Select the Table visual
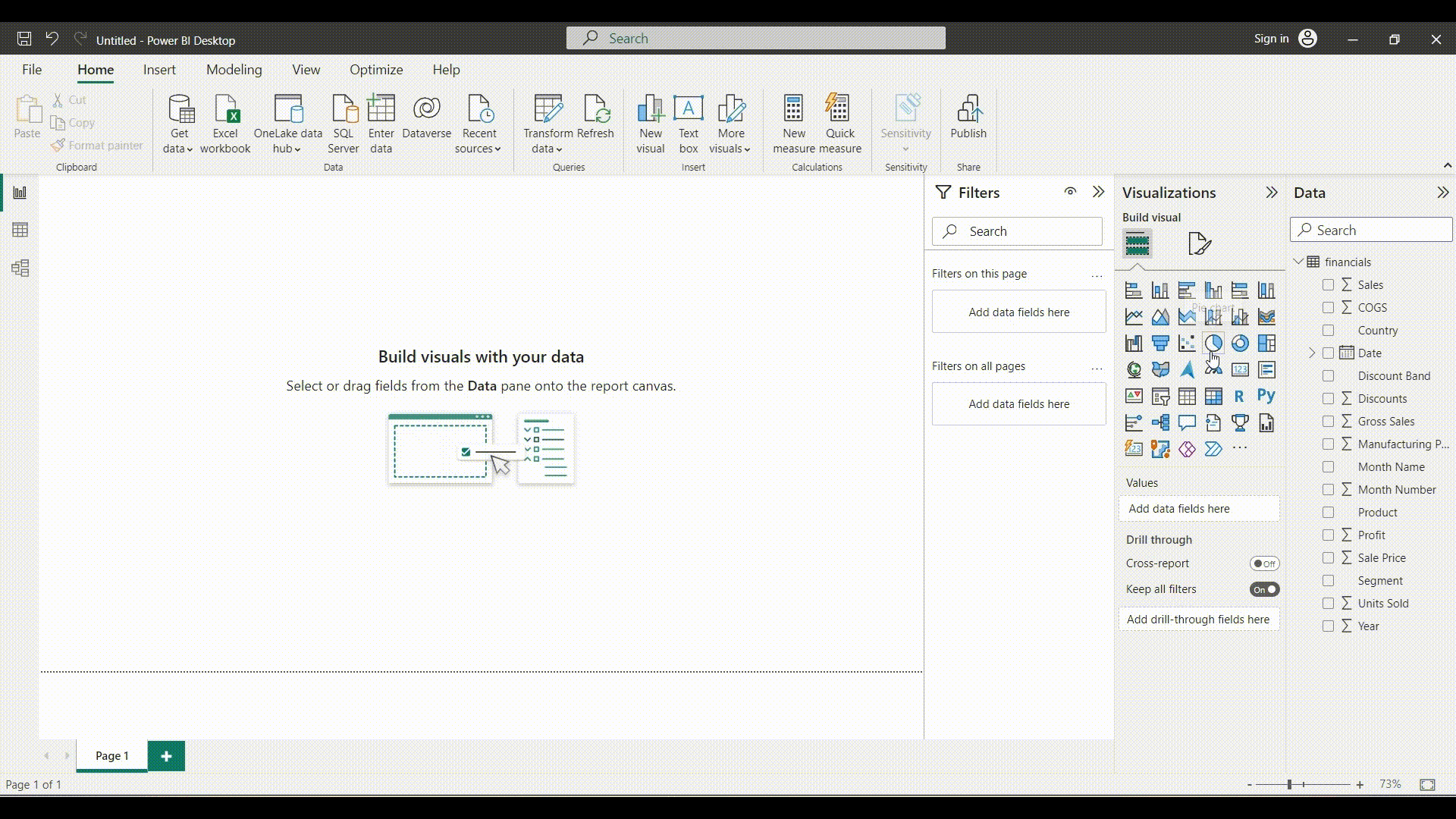The width and height of the screenshot is (1456, 819). [1187, 397]
